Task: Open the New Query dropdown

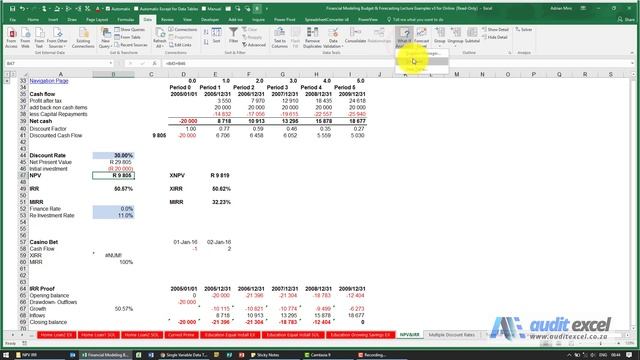Action: pos(105,38)
